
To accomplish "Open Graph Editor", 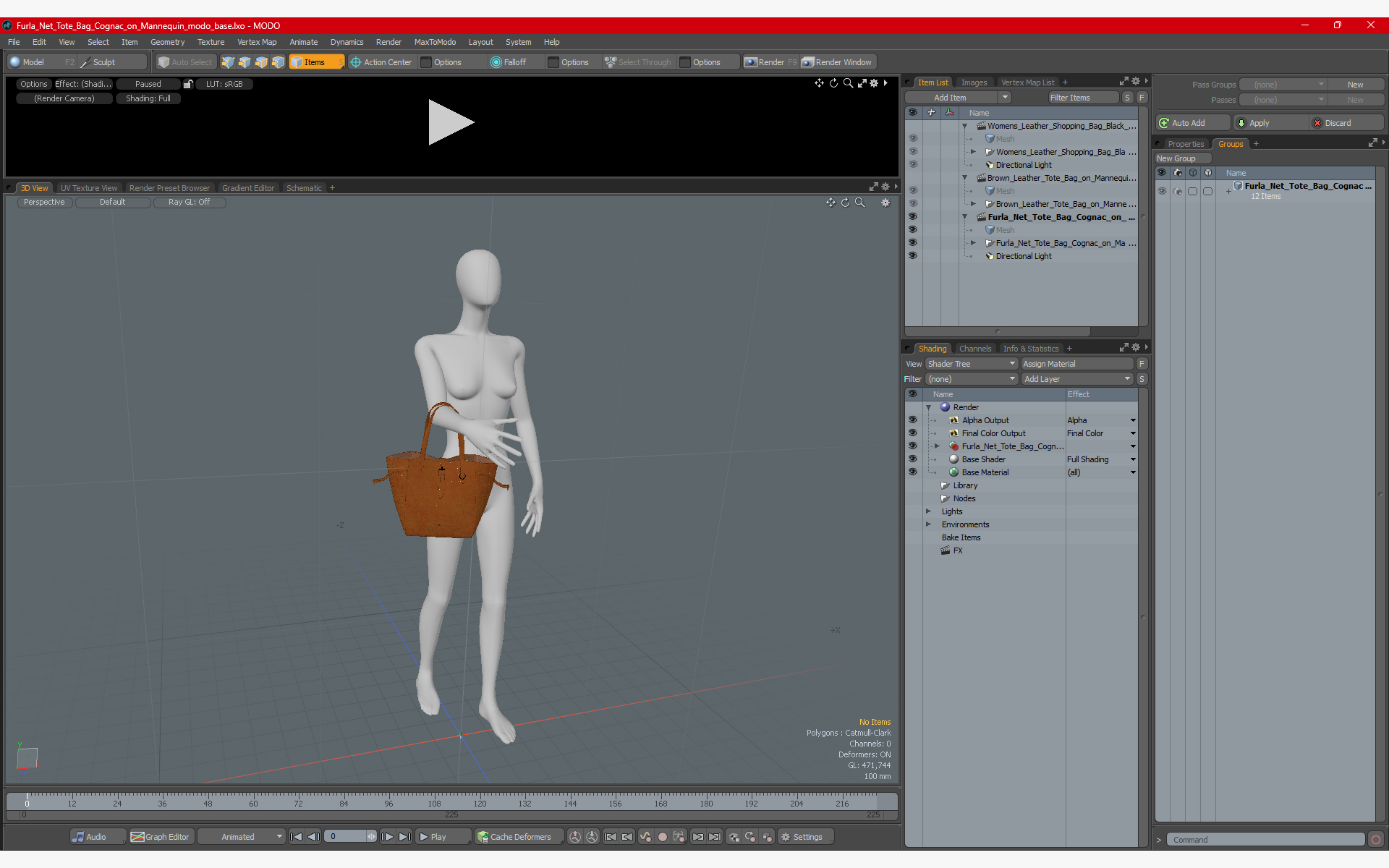I will (x=161, y=837).
